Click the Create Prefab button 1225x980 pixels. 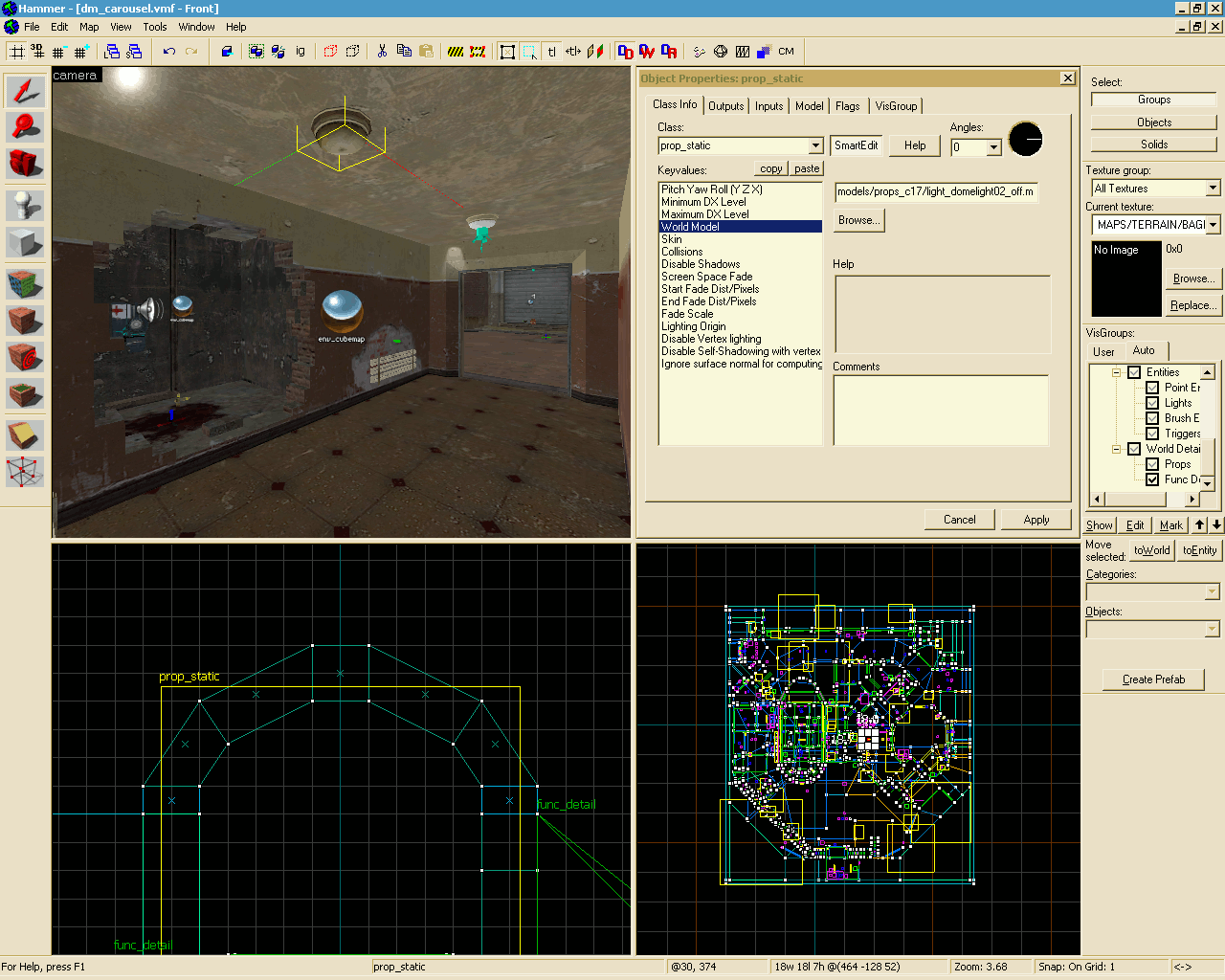pos(1153,679)
